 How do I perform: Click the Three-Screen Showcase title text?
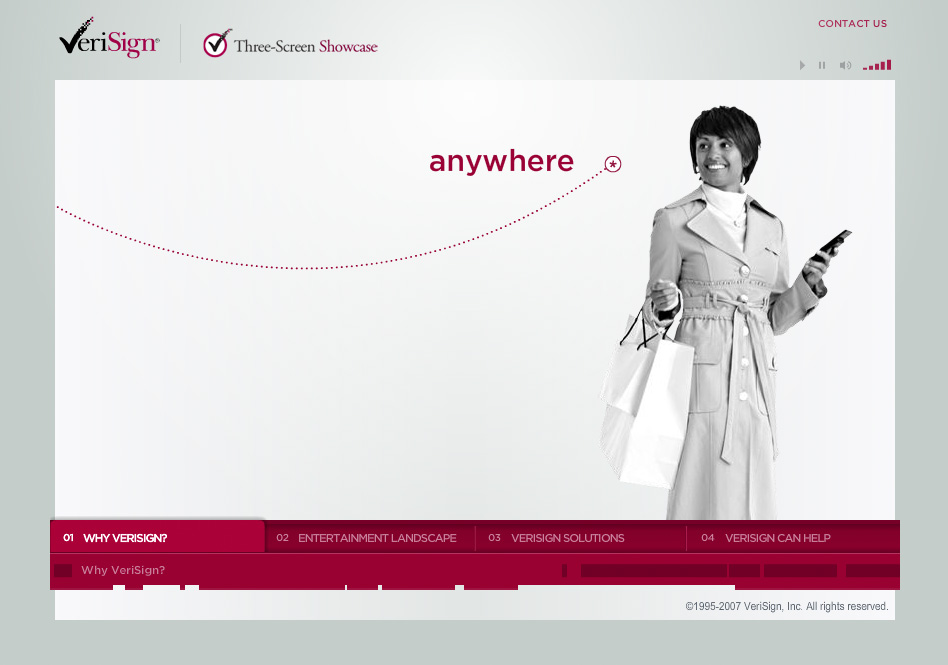coord(306,46)
